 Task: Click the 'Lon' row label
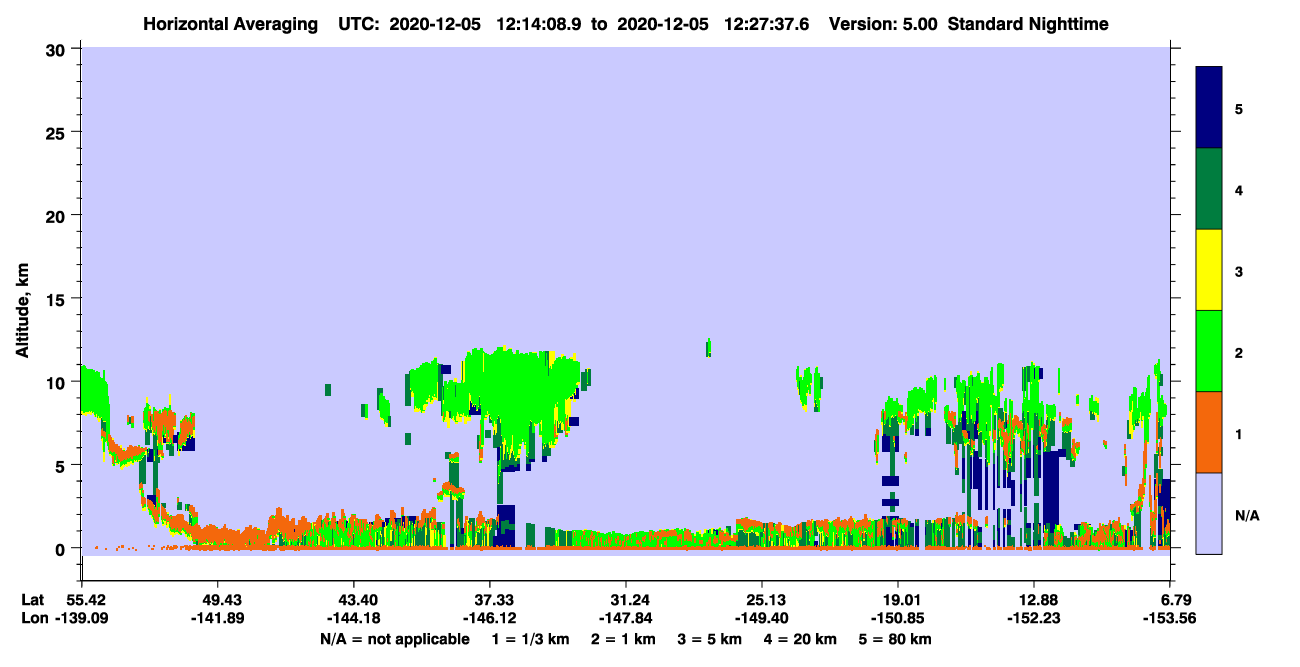click(x=34, y=618)
